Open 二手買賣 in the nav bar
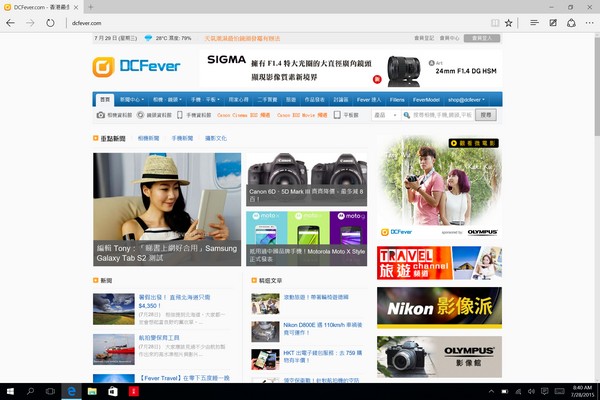The width and height of the screenshot is (600, 400). click(267, 100)
